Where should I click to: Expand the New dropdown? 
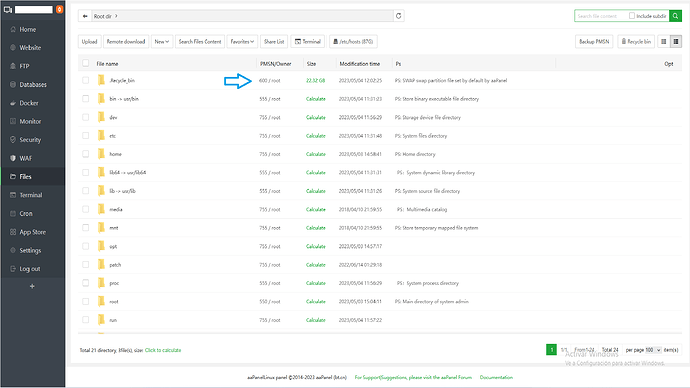click(x=161, y=42)
